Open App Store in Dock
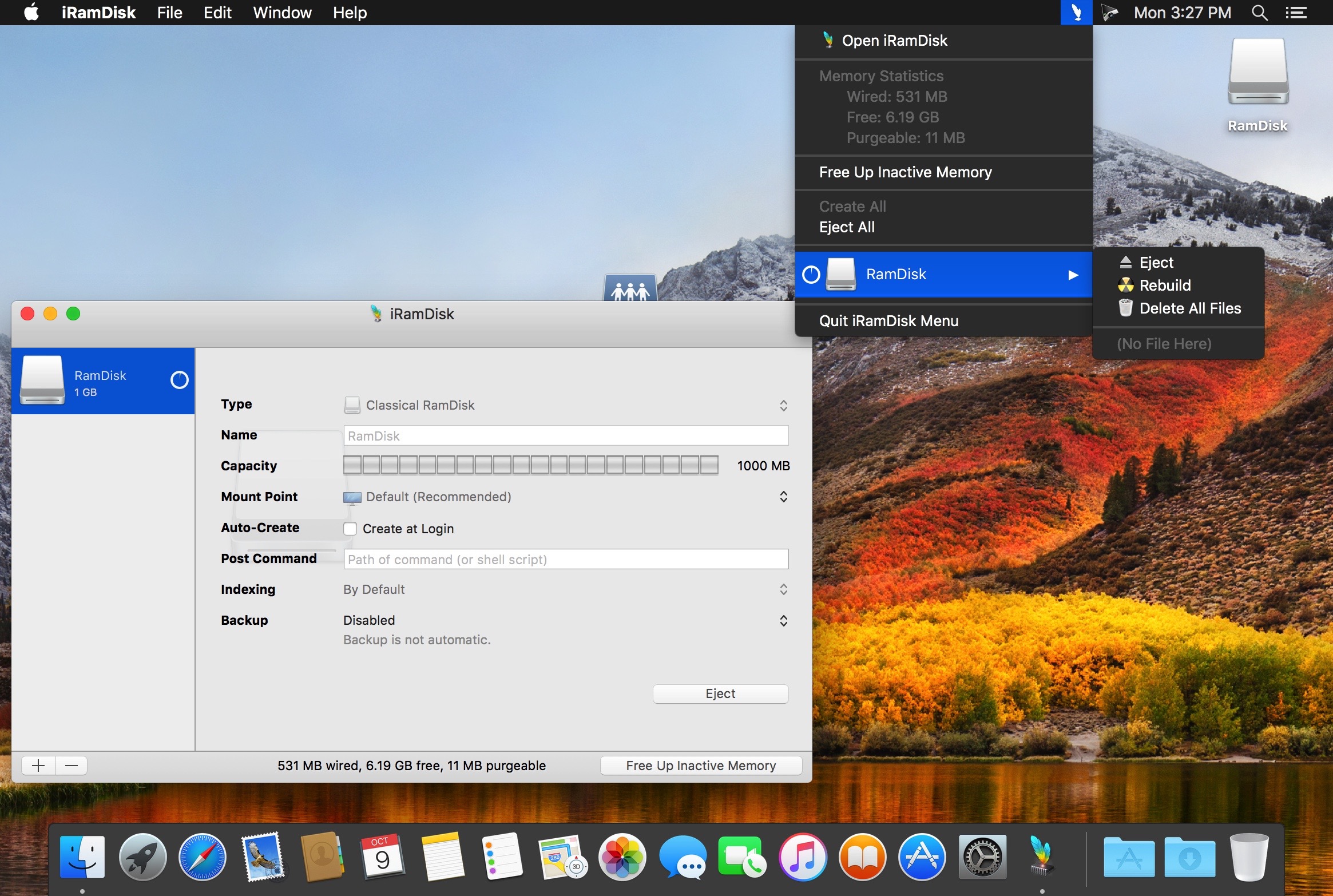1333x896 pixels. click(922, 857)
